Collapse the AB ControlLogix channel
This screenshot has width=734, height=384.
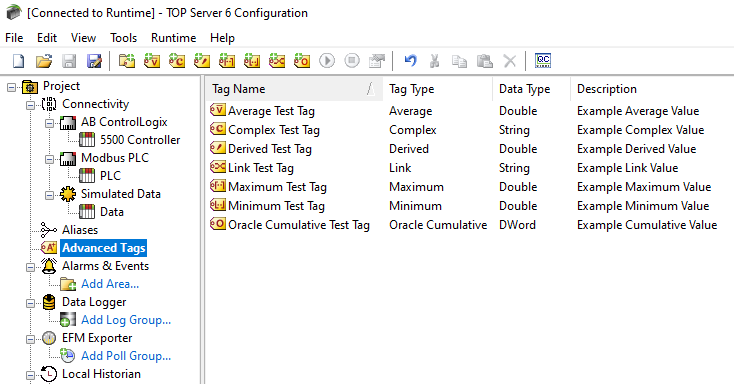tap(49, 123)
